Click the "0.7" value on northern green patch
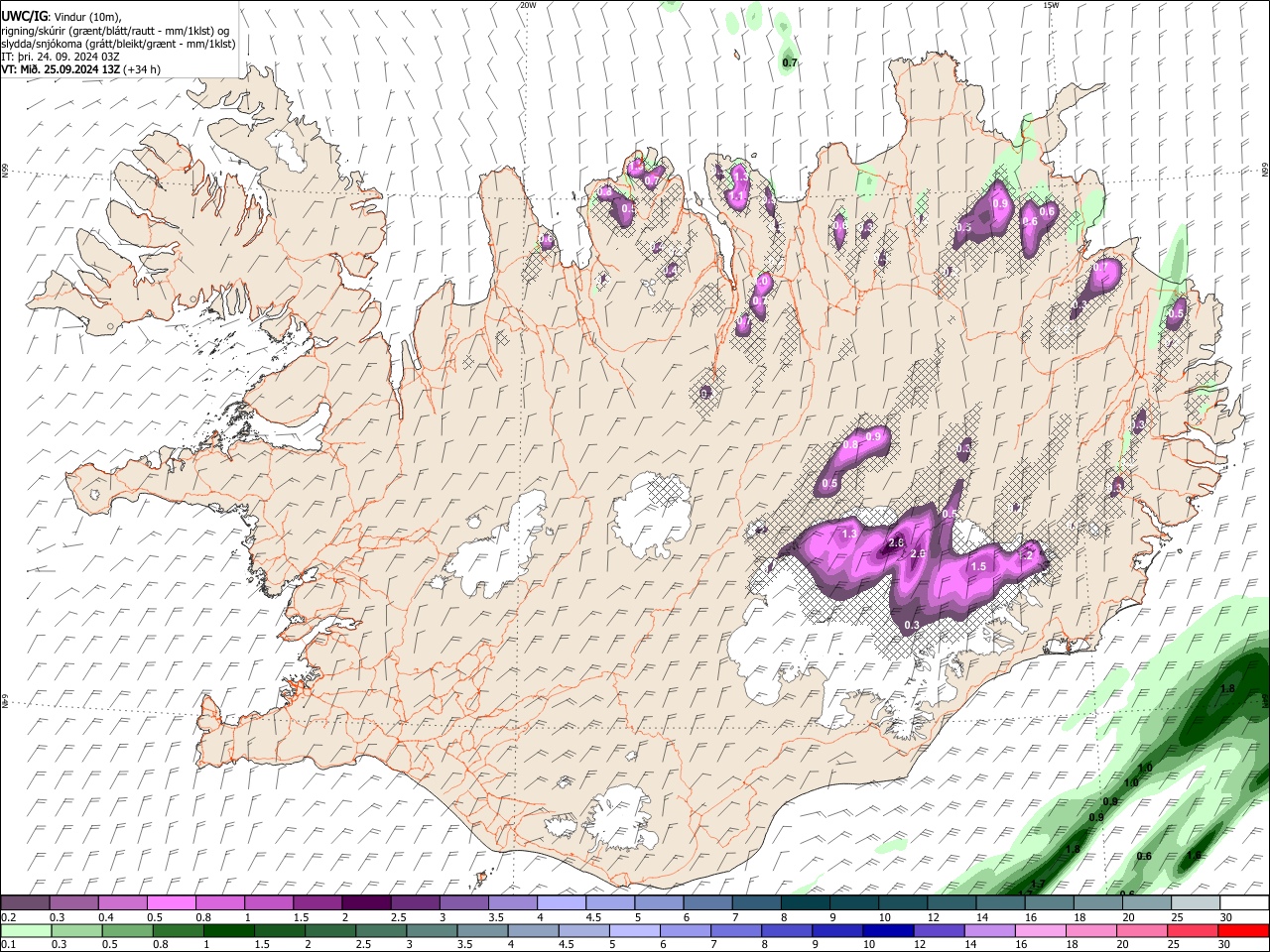Image resolution: width=1270 pixels, height=952 pixels. (790, 62)
